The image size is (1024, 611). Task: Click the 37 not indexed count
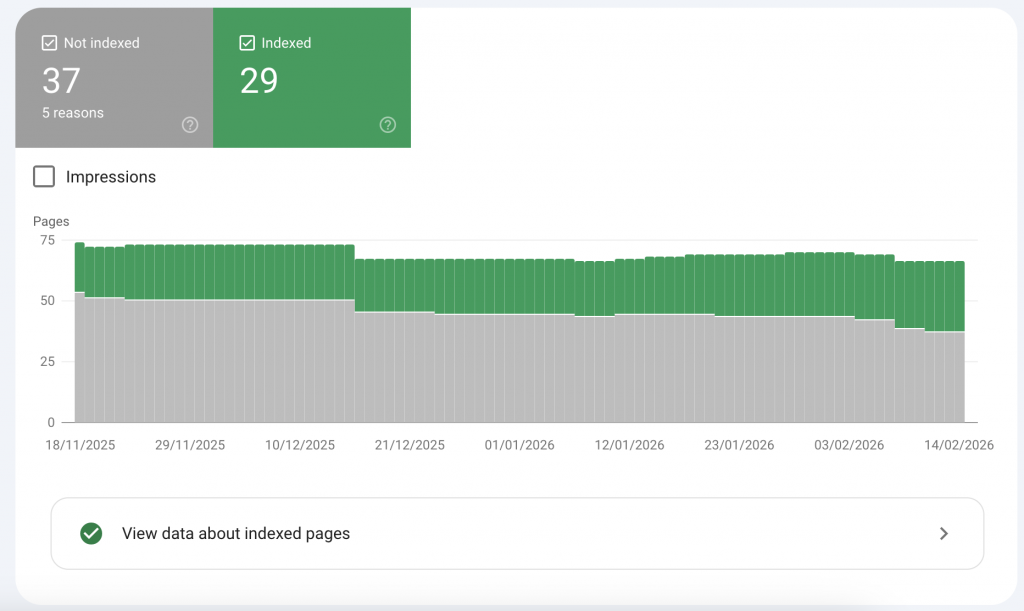(x=61, y=81)
